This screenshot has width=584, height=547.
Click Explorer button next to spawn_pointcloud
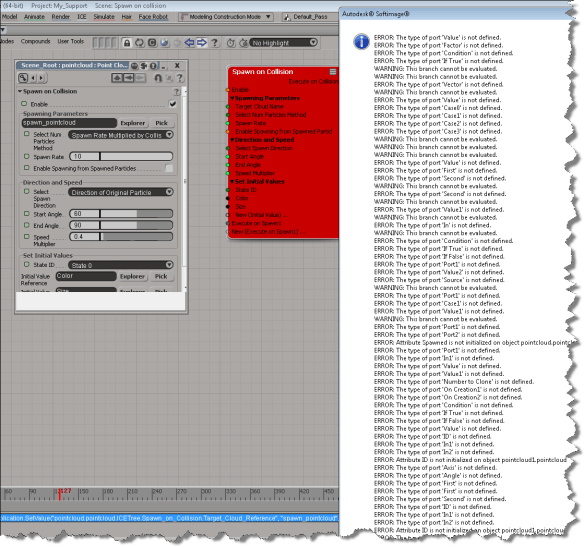coord(133,123)
